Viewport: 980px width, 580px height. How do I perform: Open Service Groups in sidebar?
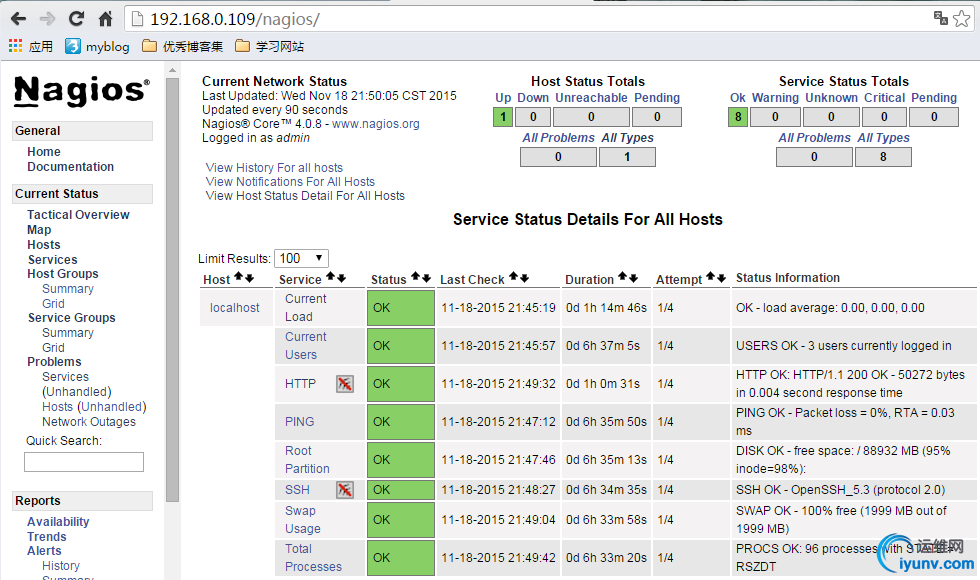(71, 318)
